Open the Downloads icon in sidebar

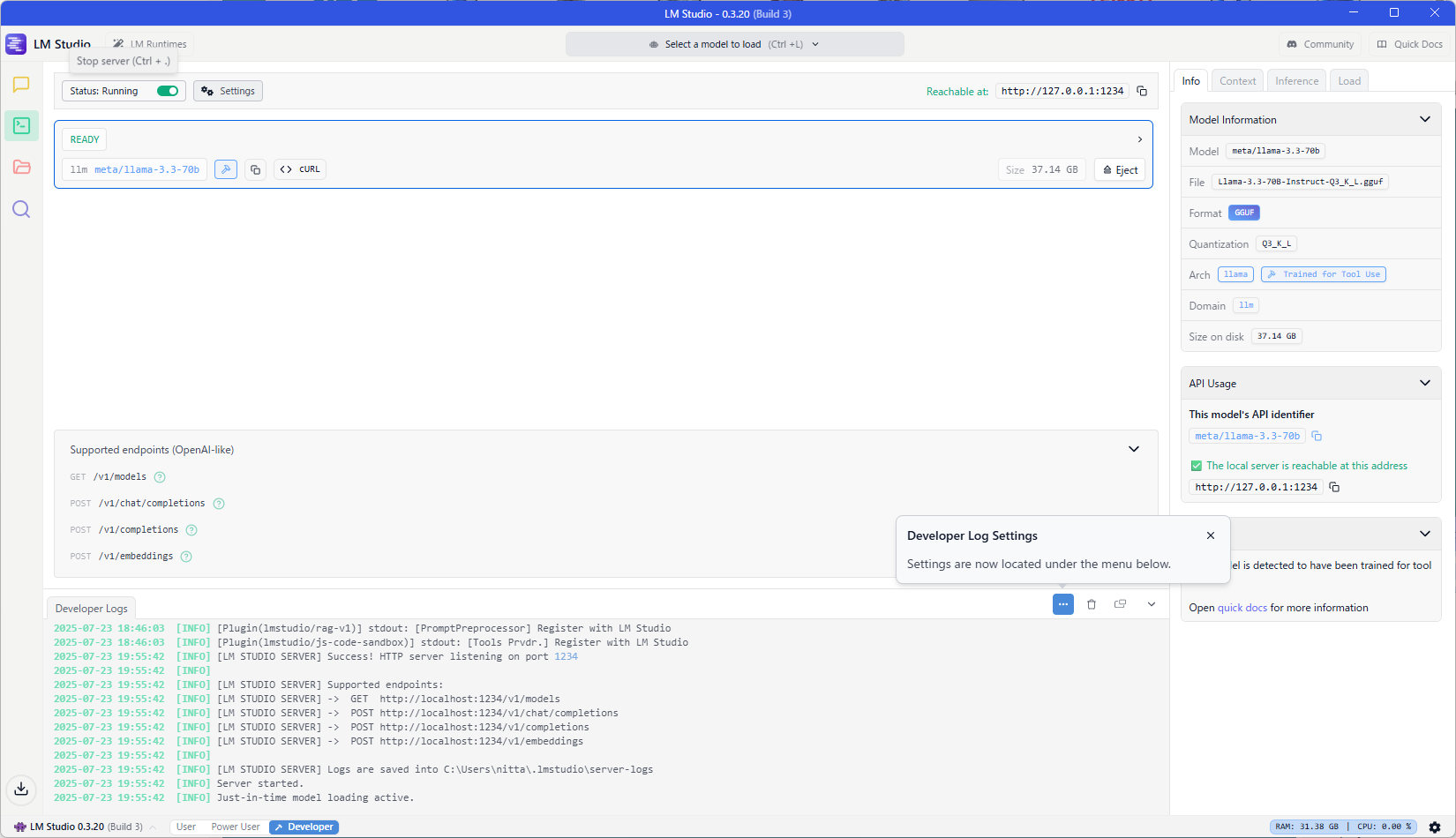(x=21, y=789)
